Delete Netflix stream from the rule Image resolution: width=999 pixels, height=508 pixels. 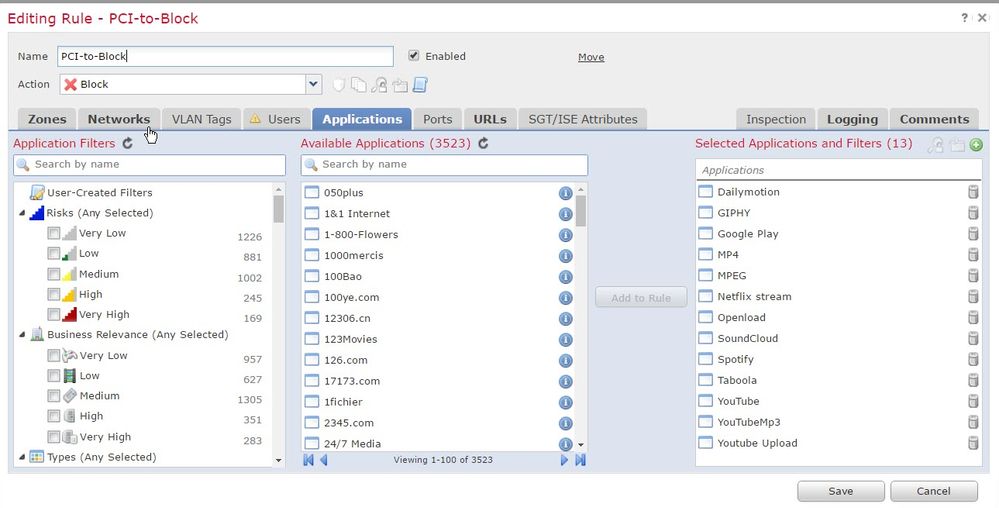[x=973, y=296]
